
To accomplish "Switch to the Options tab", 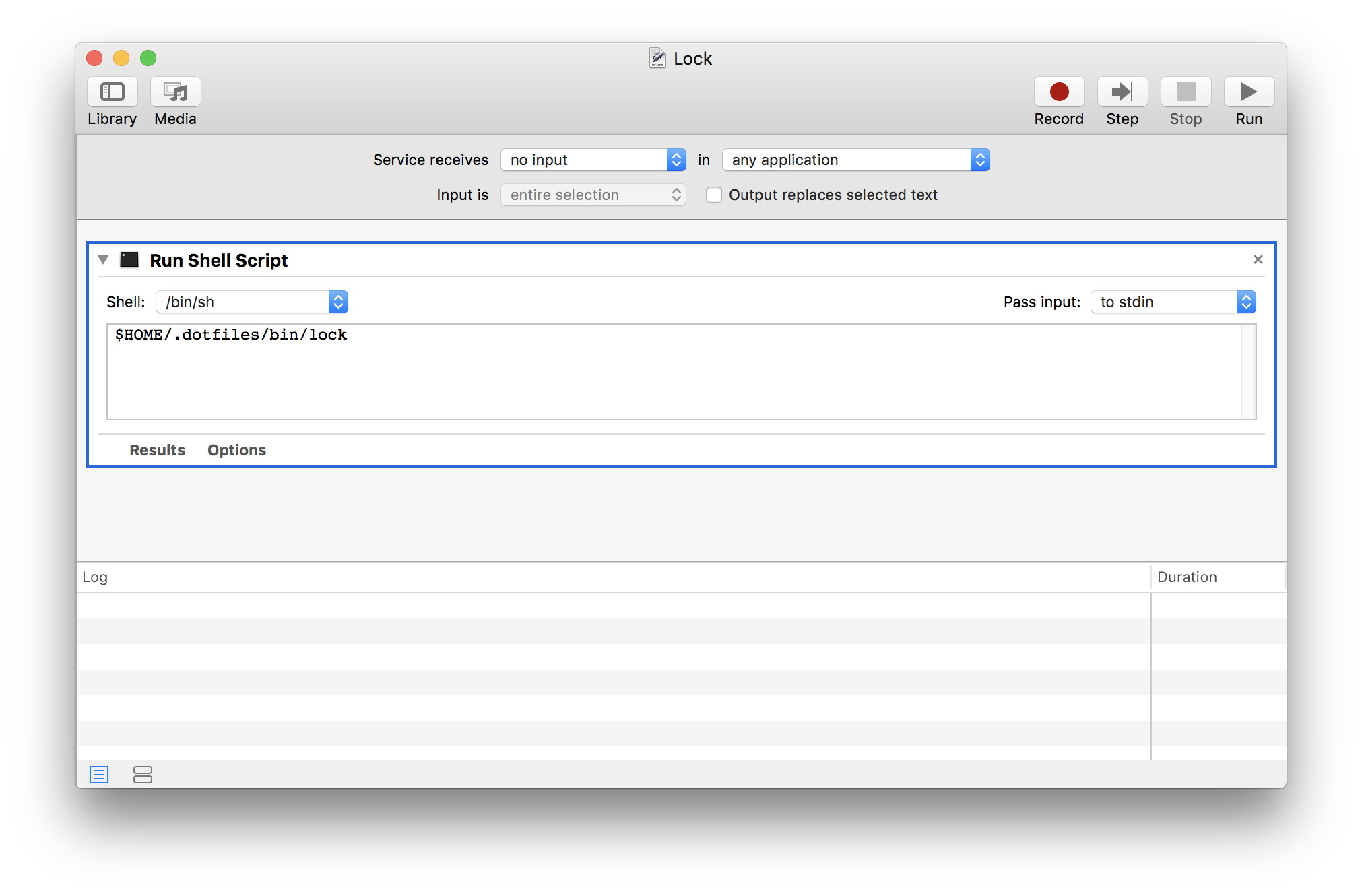I will point(237,449).
